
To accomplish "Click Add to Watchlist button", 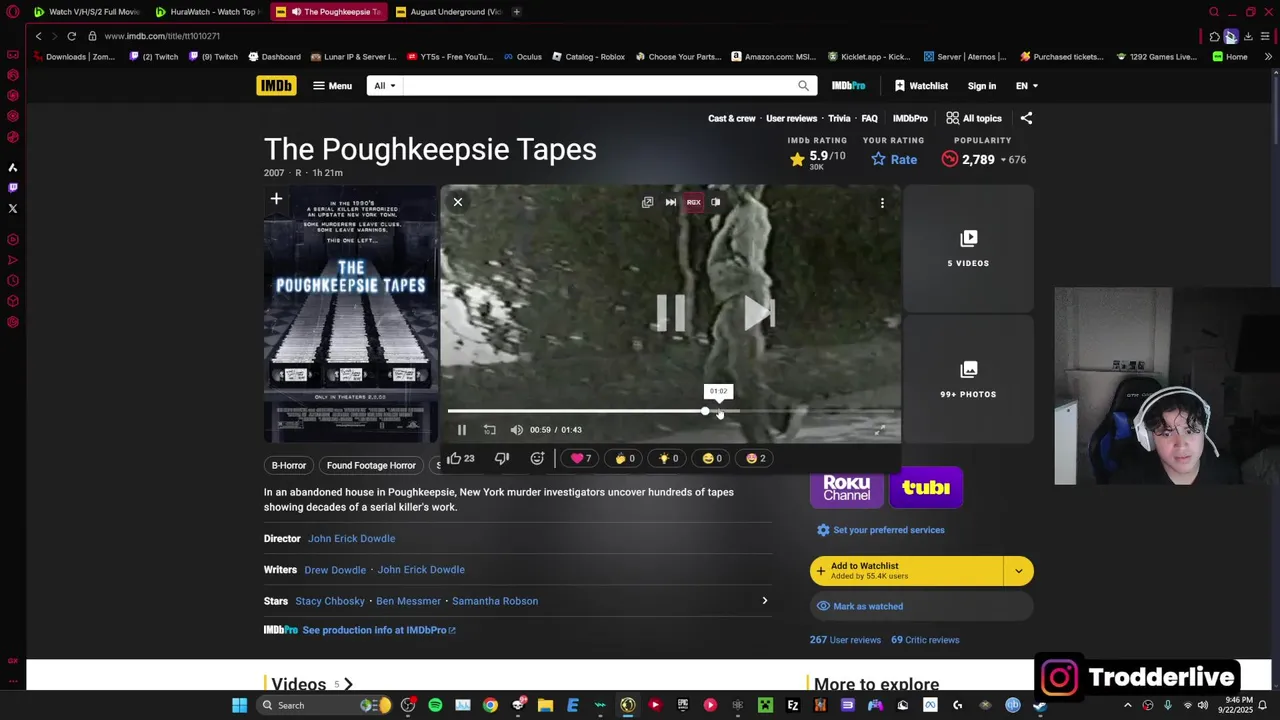I will (906, 571).
